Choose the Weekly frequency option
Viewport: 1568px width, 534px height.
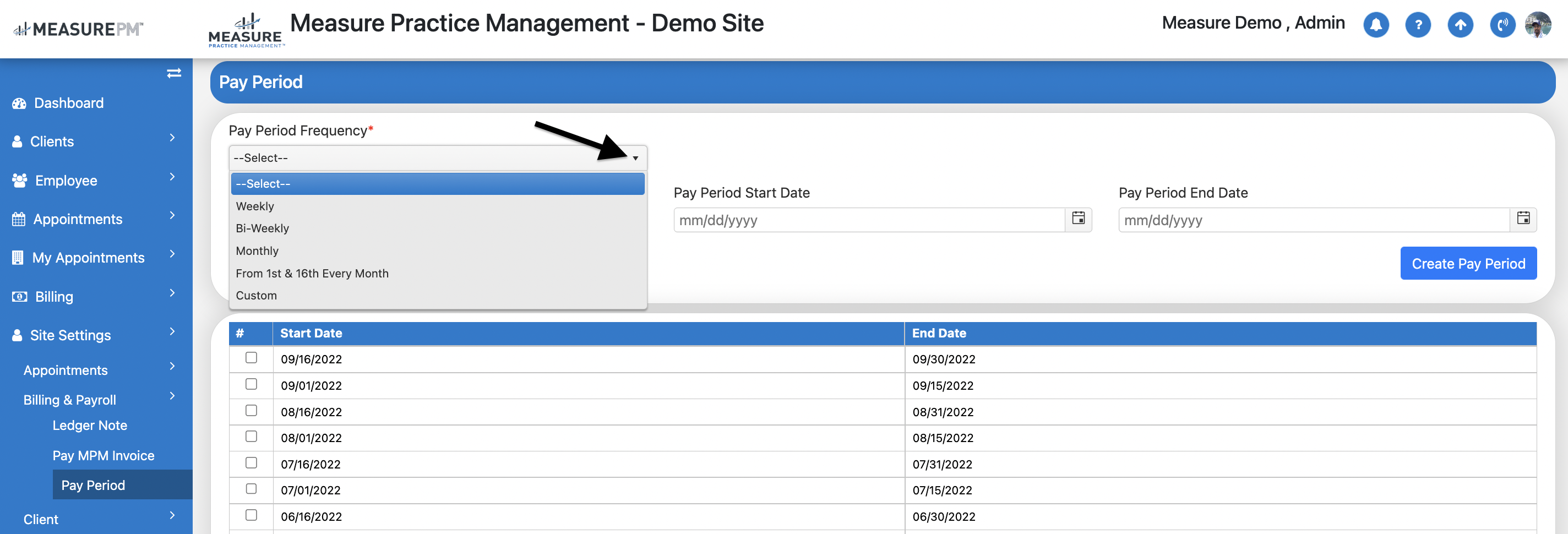(x=438, y=206)
